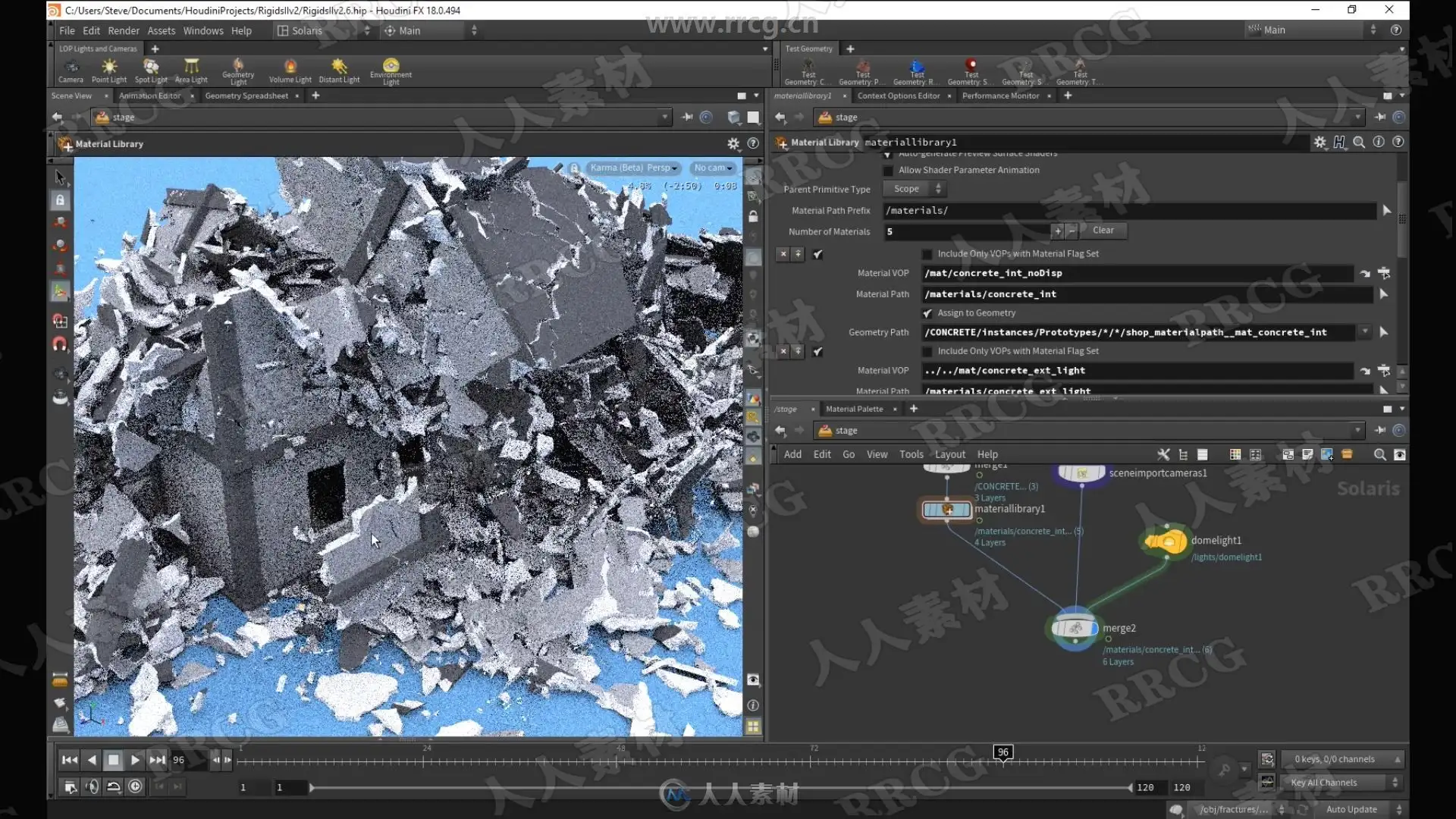Screen dimensions: 1456x819
Task: Open the Material Library gear settings icon
Action: tap(1320, 142)
